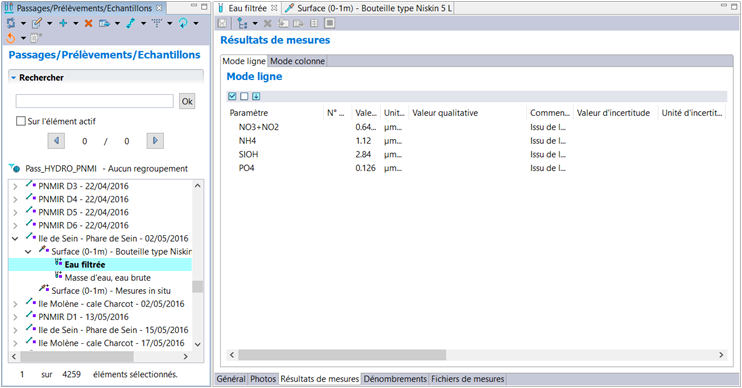Click the grey export arrow icon in the editor toolbar
The image size is (742, 388).
point(298,23)
